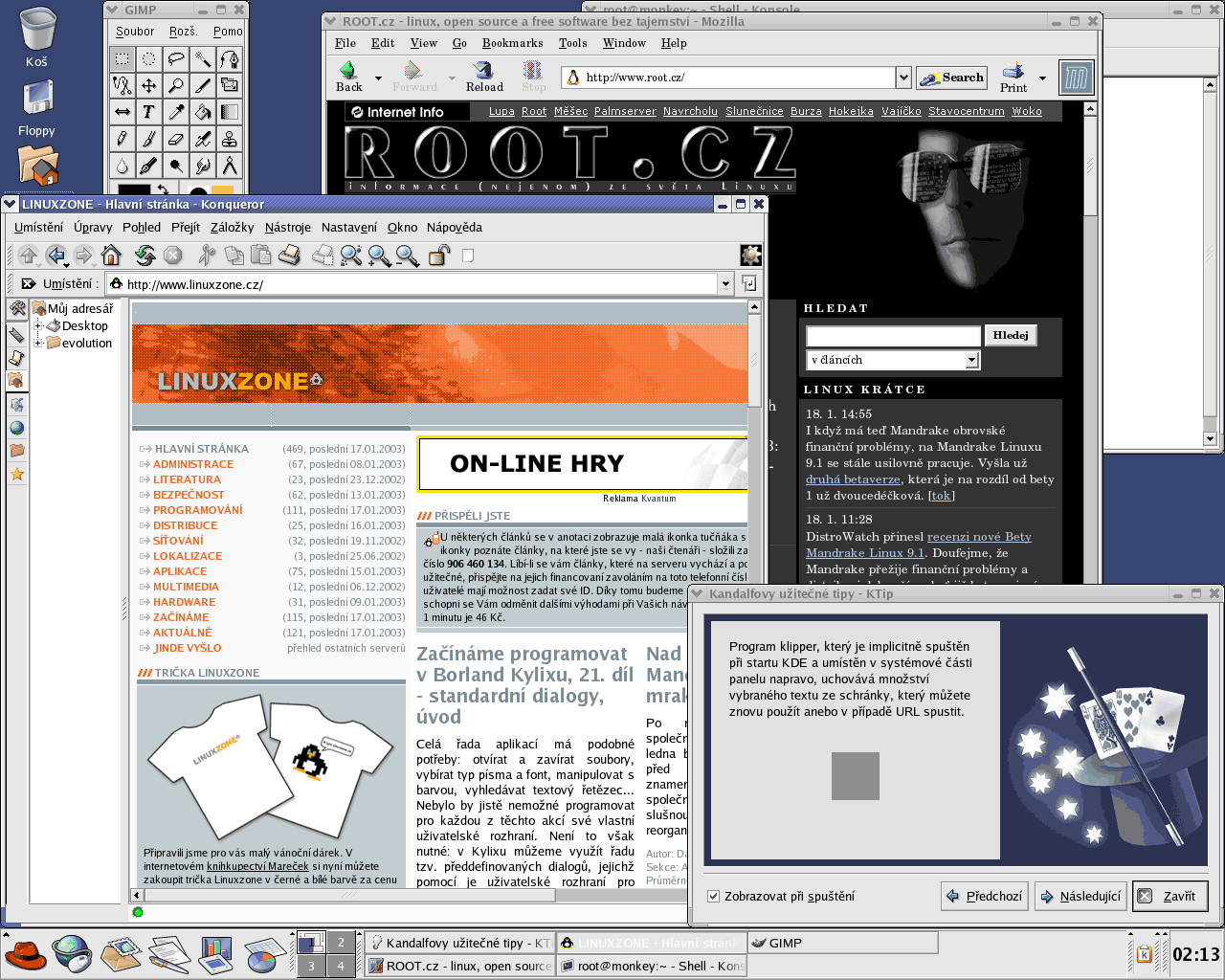Open the 'v článcích' search scope dropdown

[972, 360]
